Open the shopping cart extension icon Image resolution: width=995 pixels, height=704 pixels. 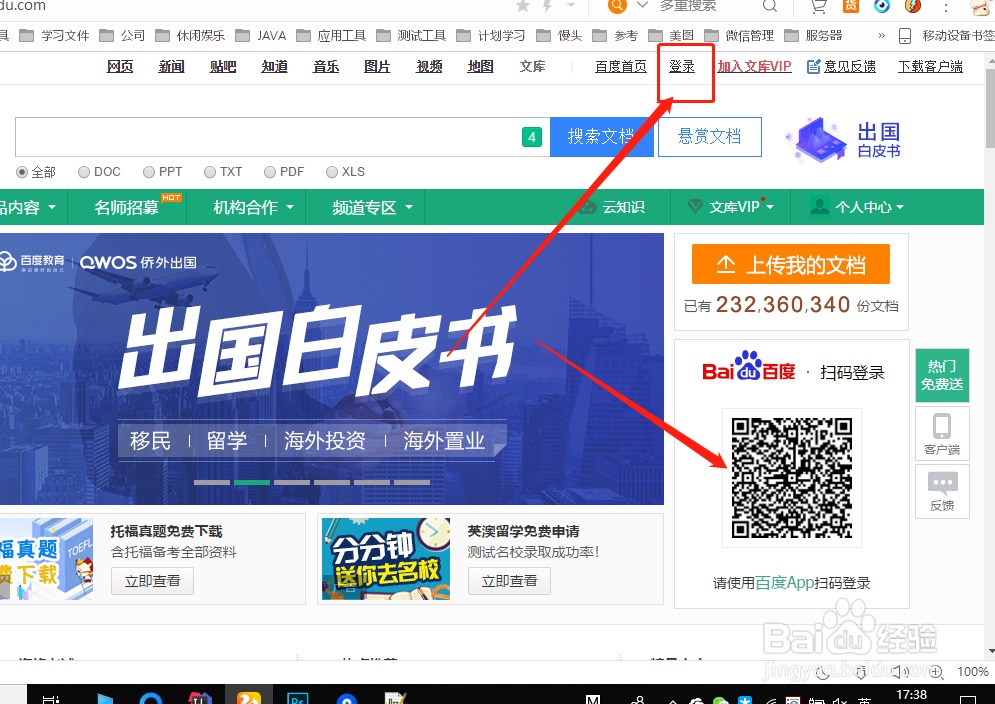(819, 6)
